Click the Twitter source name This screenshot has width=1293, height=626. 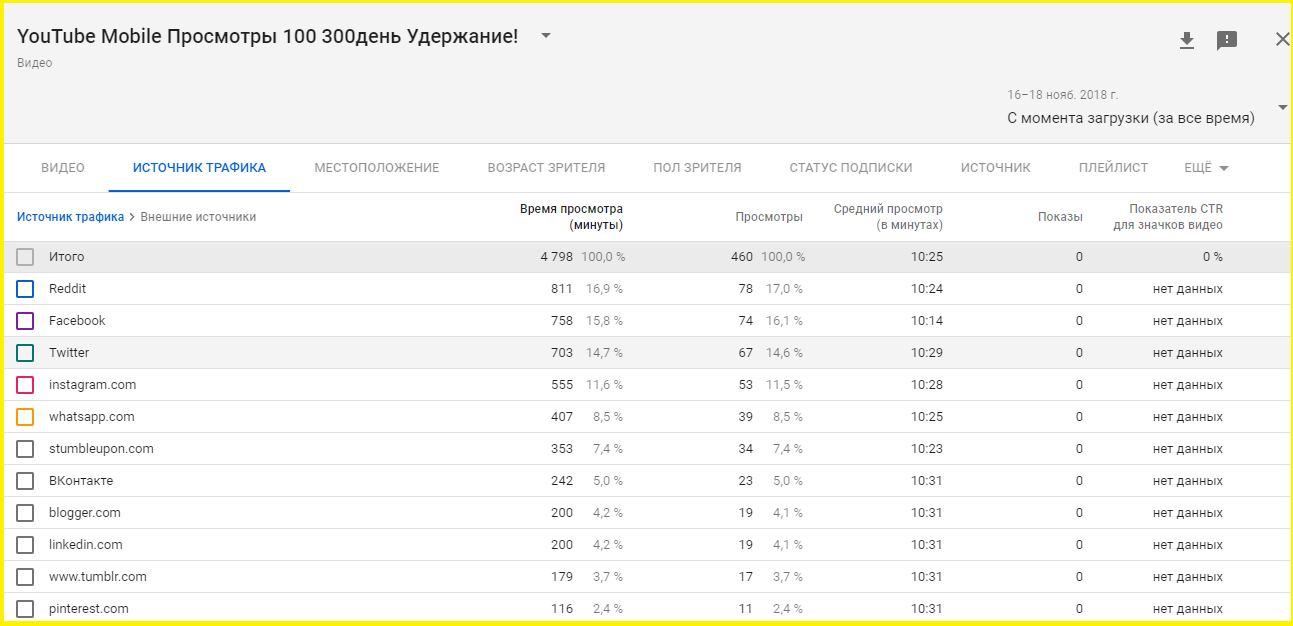(69, 353)
